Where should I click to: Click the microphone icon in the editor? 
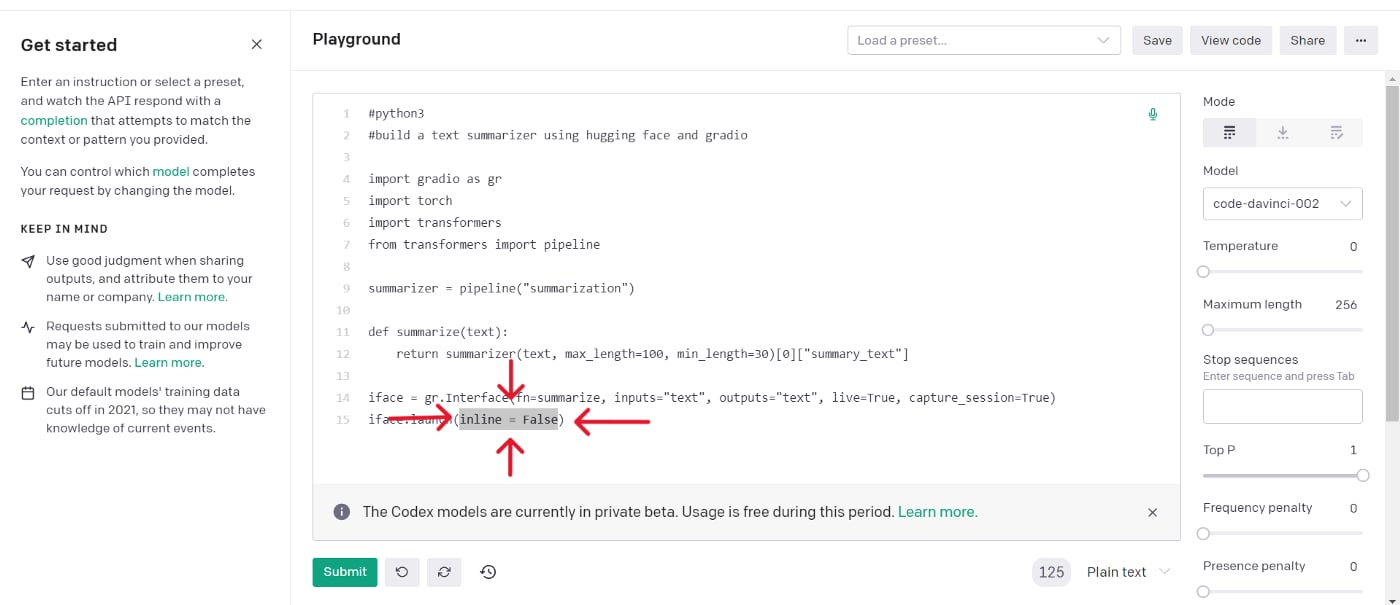pyautogui.click(x=1153, y=114)
